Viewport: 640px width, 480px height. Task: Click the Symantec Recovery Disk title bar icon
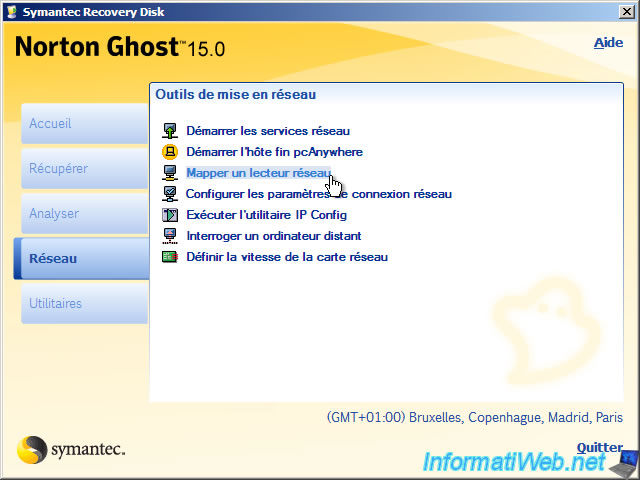pos(12,12)
